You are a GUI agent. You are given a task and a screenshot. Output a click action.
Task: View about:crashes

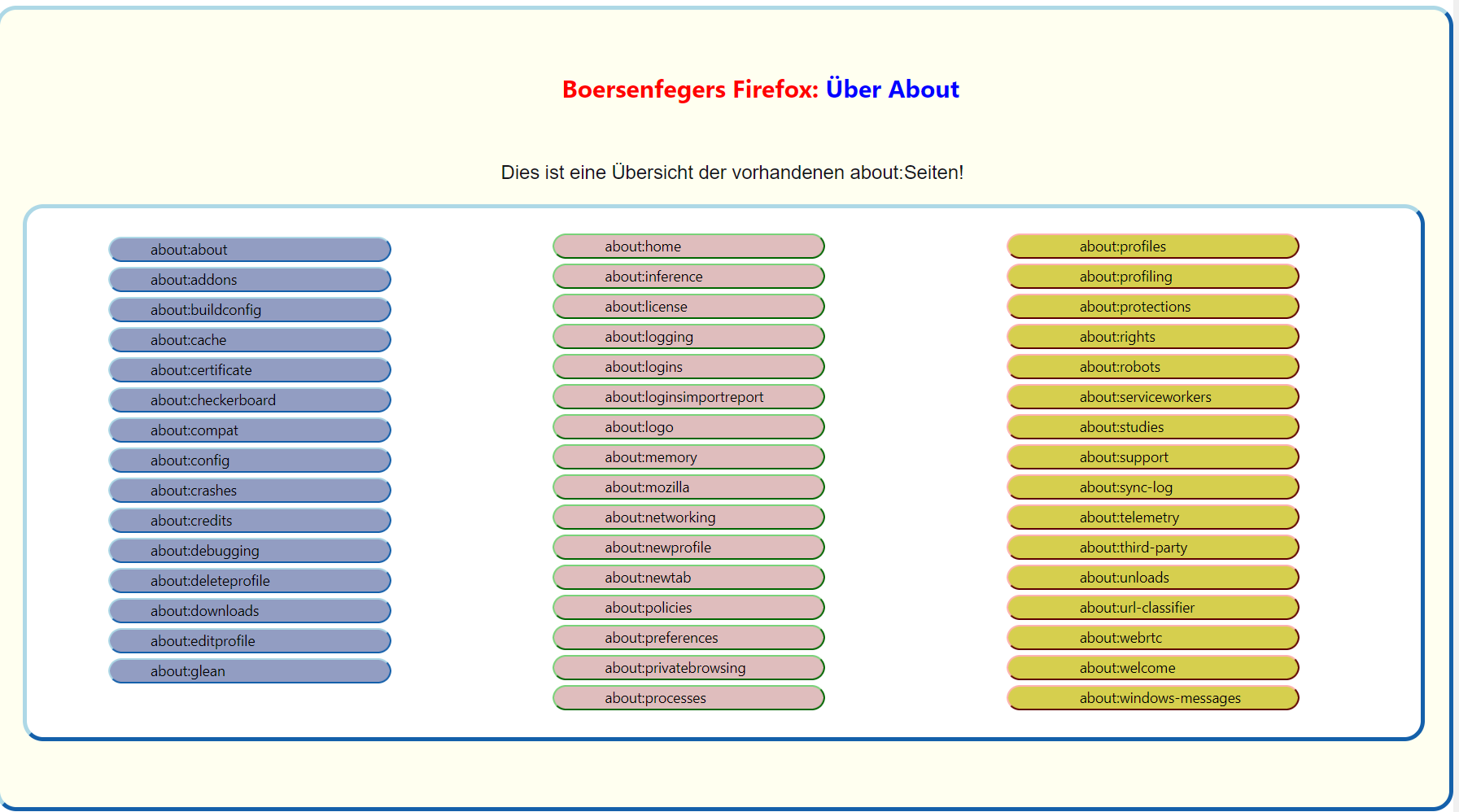pyautogui.click(x=250, y=491)
